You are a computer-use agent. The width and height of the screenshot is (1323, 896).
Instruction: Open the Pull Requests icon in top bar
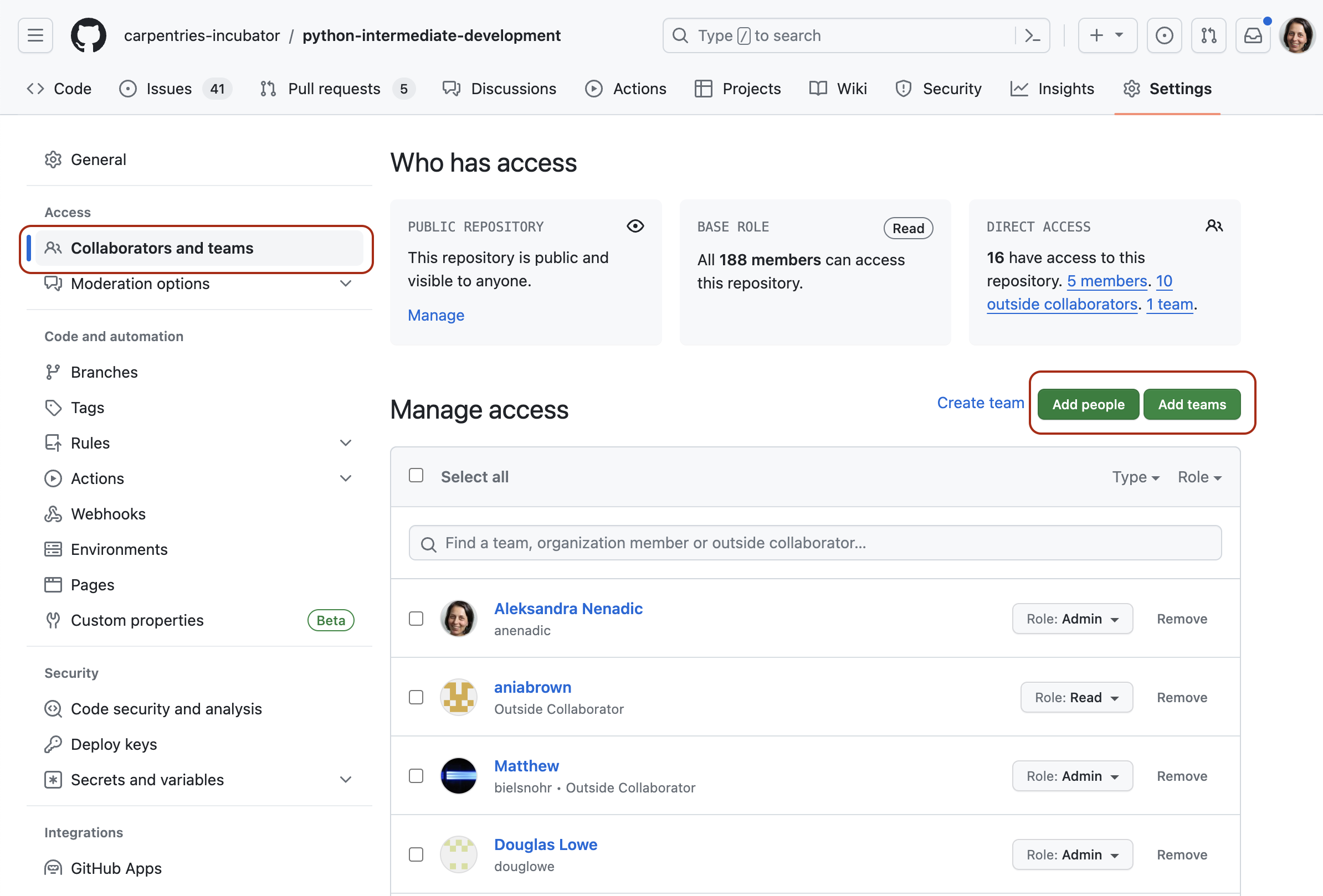1208,35
